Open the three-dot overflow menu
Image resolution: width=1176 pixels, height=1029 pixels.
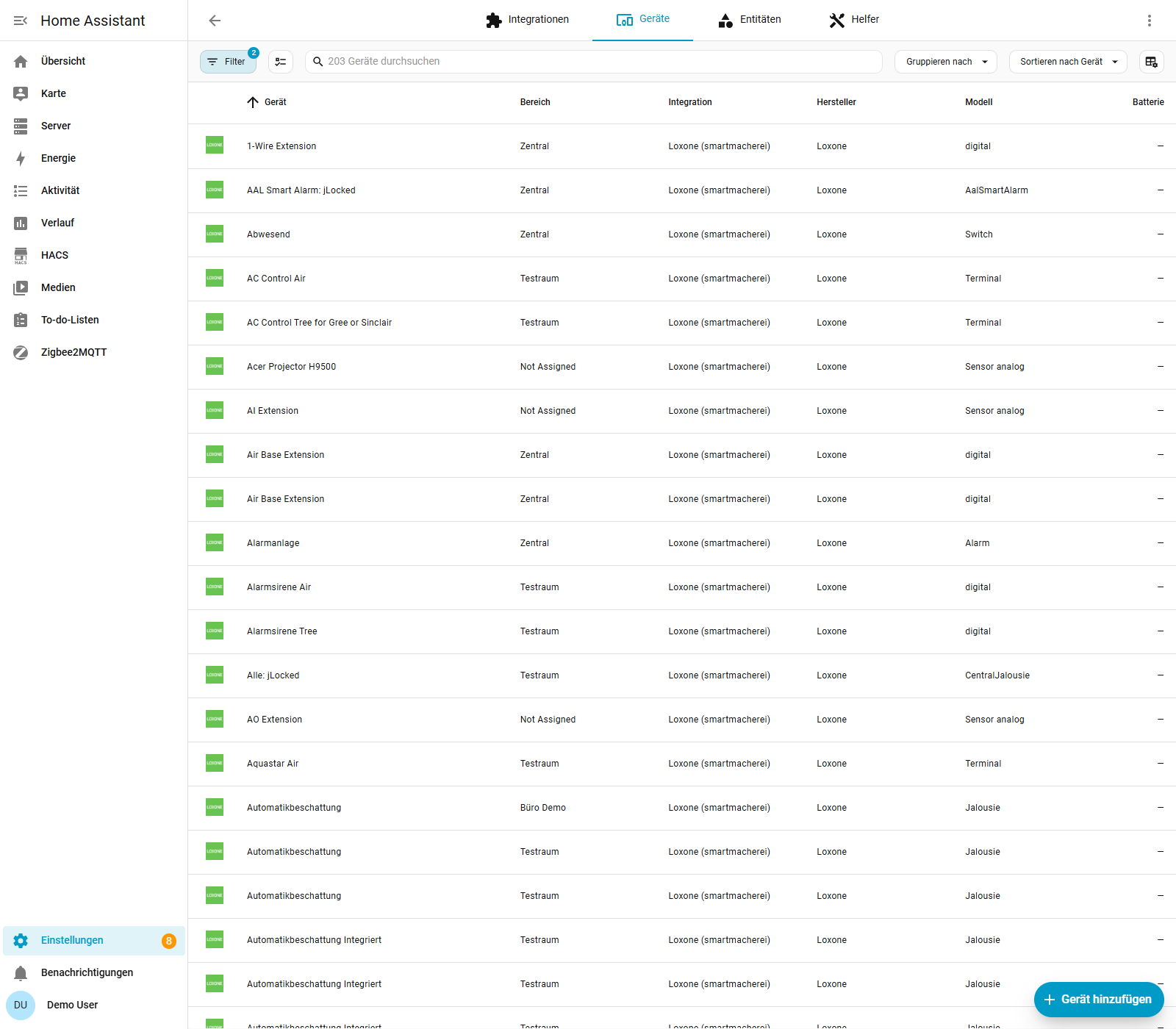(1150, 21)
